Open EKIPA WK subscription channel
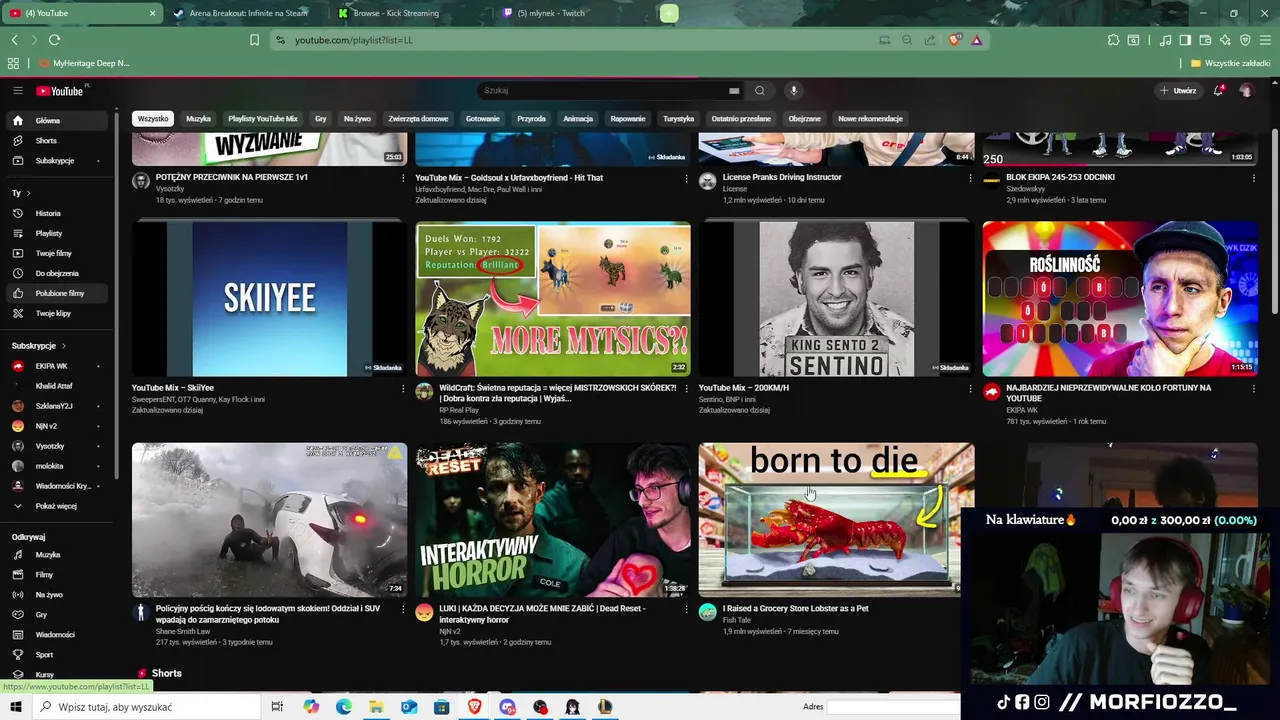 pos(58,366)
